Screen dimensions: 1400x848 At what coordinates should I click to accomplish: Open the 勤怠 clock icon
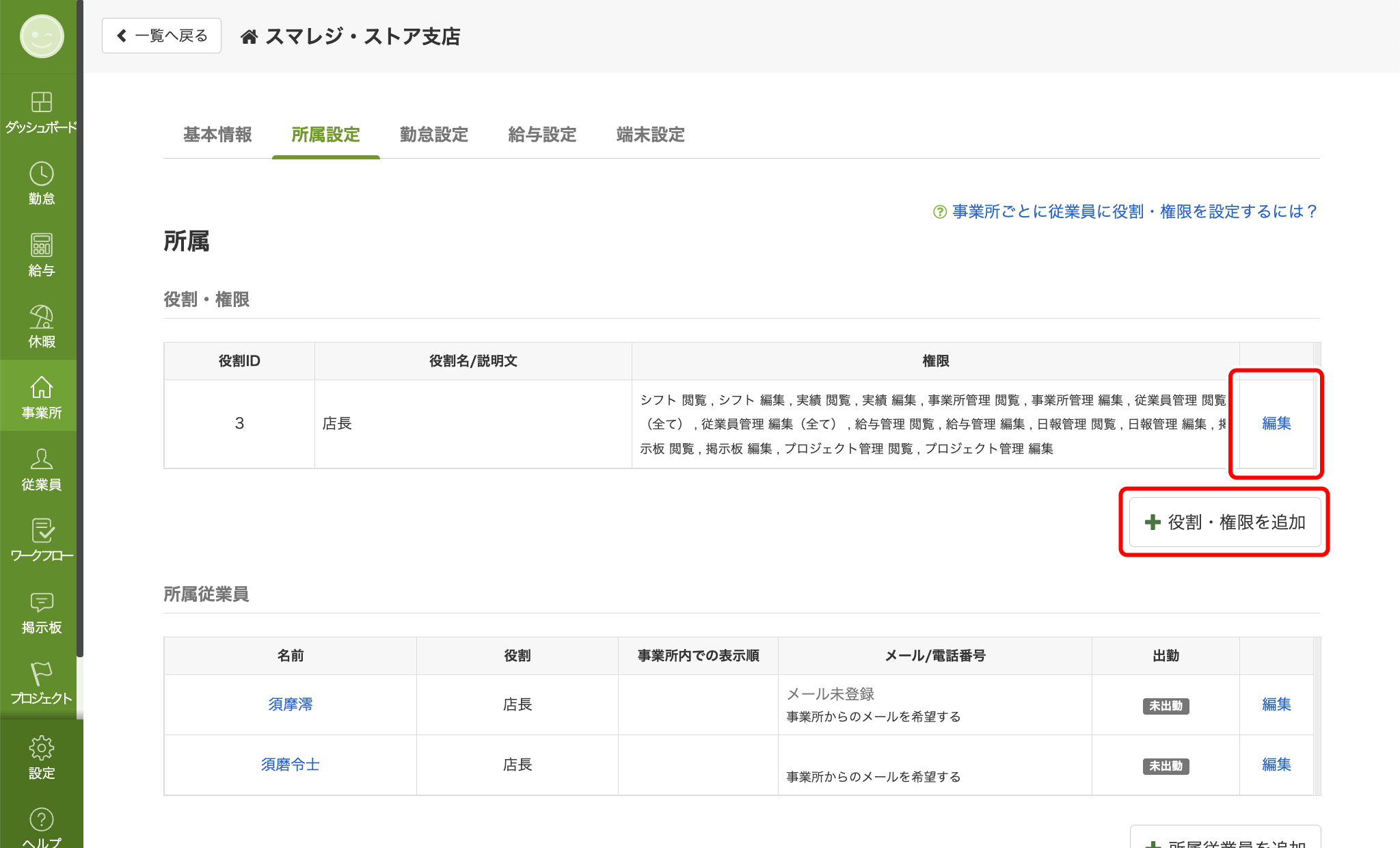coord(41,174)
